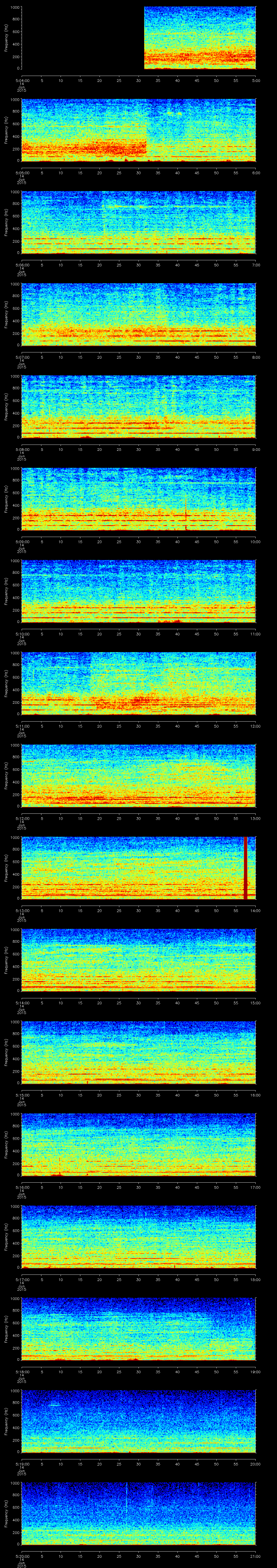This screenshot has width=277, height=1568.
Task: Click the Frequency (Hz) axis label of the 5:10 spectrogram
Action: click(x=6, y=590)
